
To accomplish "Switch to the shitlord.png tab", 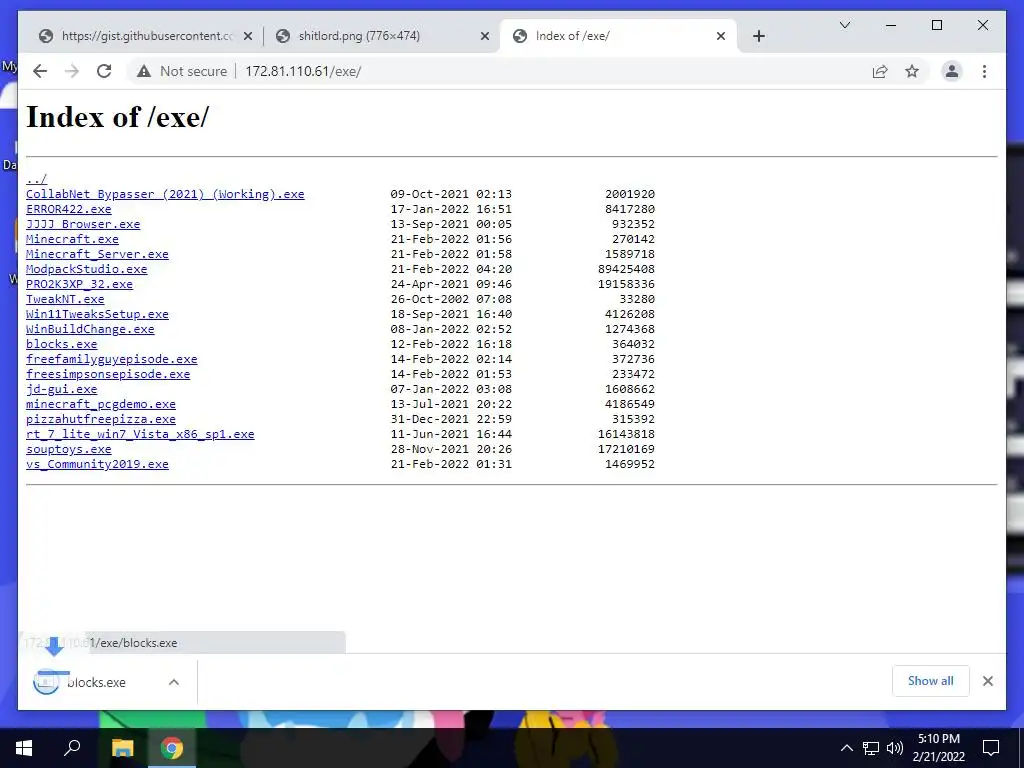I will coord(381,36).
